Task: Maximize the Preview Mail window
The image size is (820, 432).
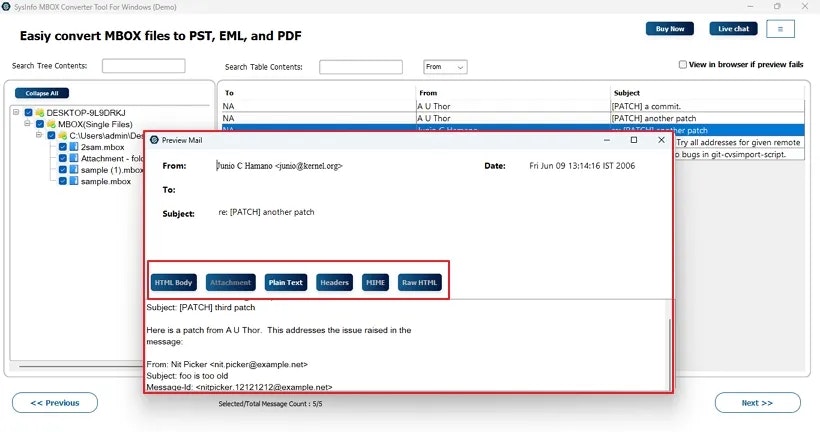Action: coord(634,140)
